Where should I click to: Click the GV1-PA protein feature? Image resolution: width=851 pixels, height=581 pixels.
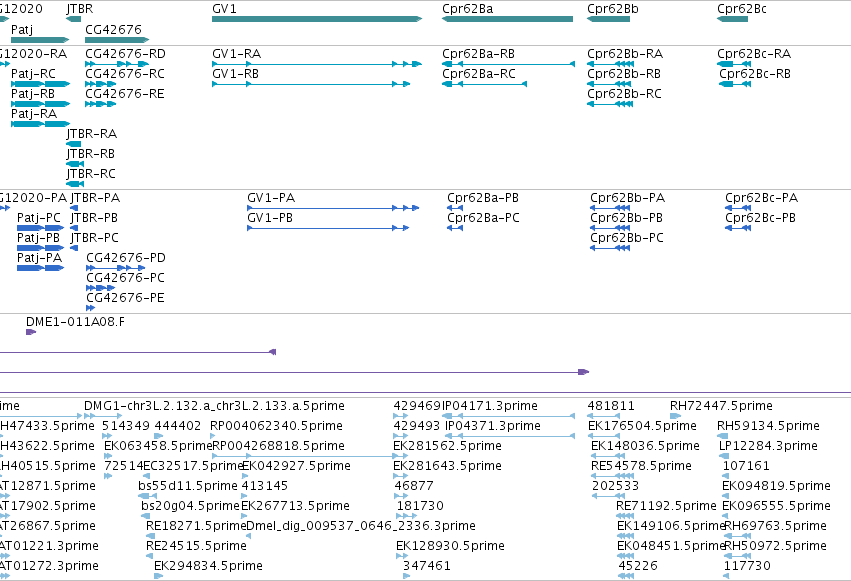pos(333,208)
